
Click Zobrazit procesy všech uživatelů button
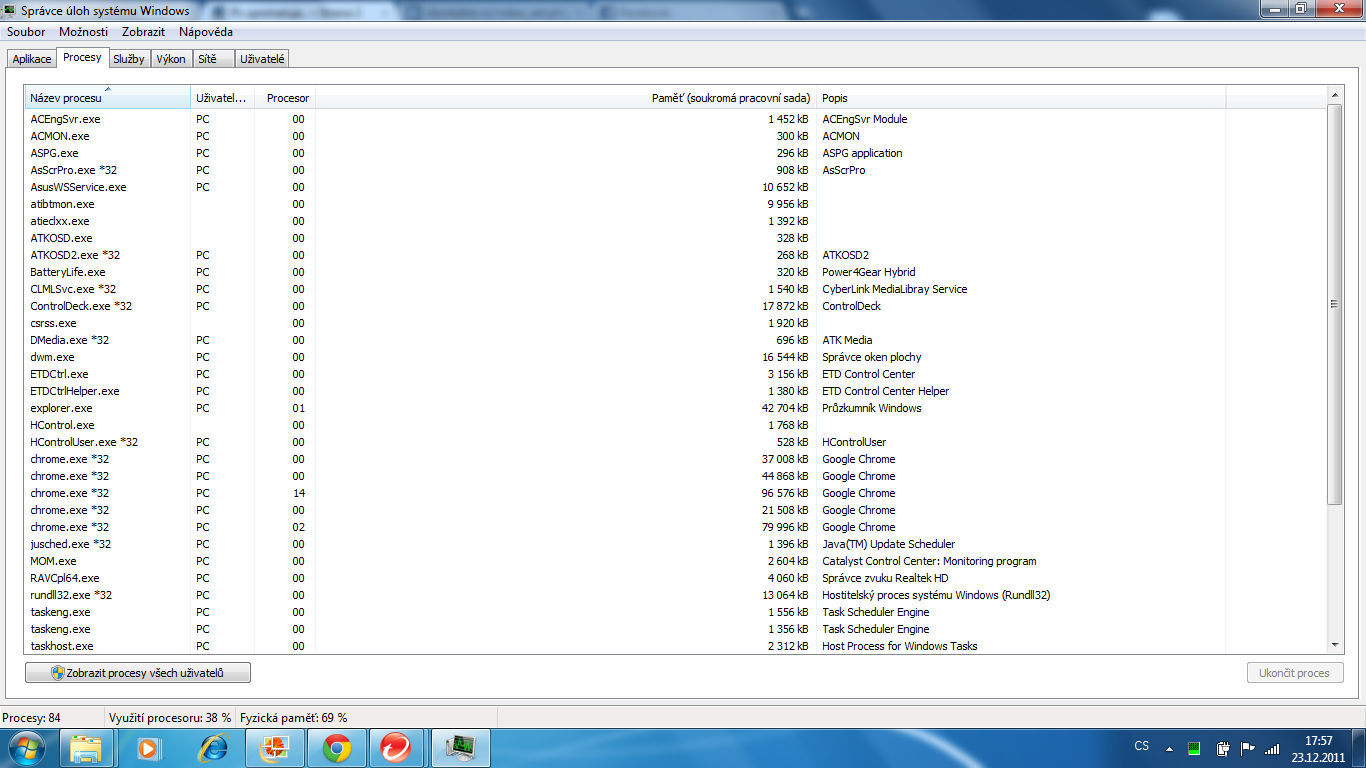pos(138,673)
